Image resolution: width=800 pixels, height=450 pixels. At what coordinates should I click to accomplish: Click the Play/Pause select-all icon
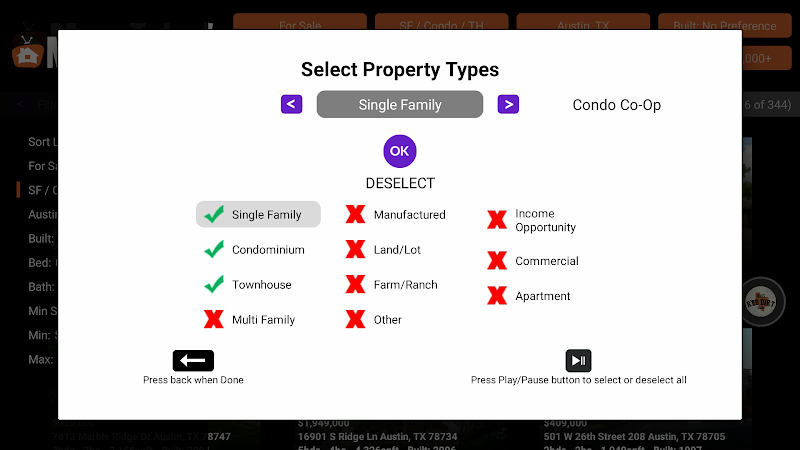[578, 361]
